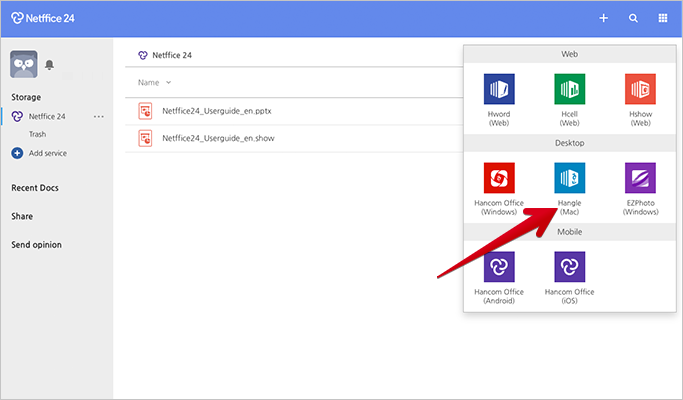Click the show file icon for Netffice24_Userguide_en.show
The image size is (683, 400).
(x=145, y=139)
